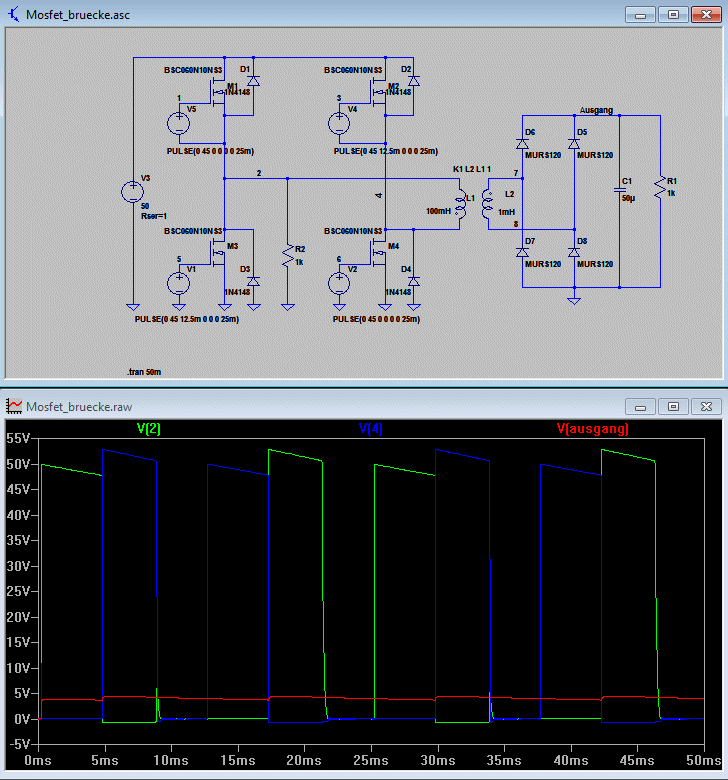Close the Mosfet_bruecke.asc schematic window

706,15
